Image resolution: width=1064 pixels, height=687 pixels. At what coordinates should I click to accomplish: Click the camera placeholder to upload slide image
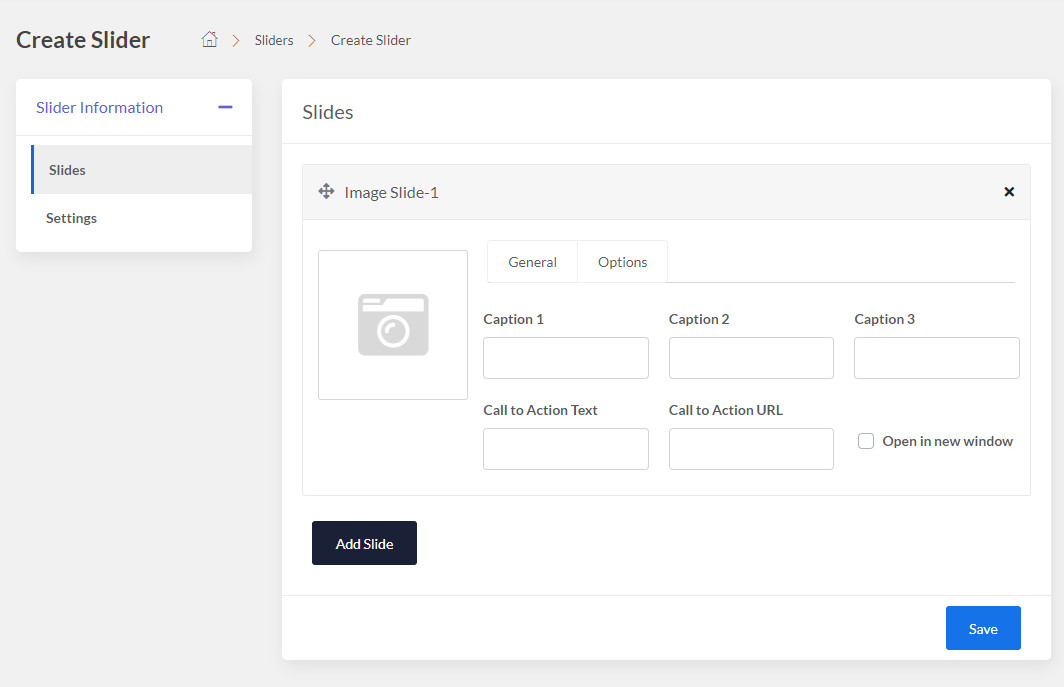[x=392, y=324]
